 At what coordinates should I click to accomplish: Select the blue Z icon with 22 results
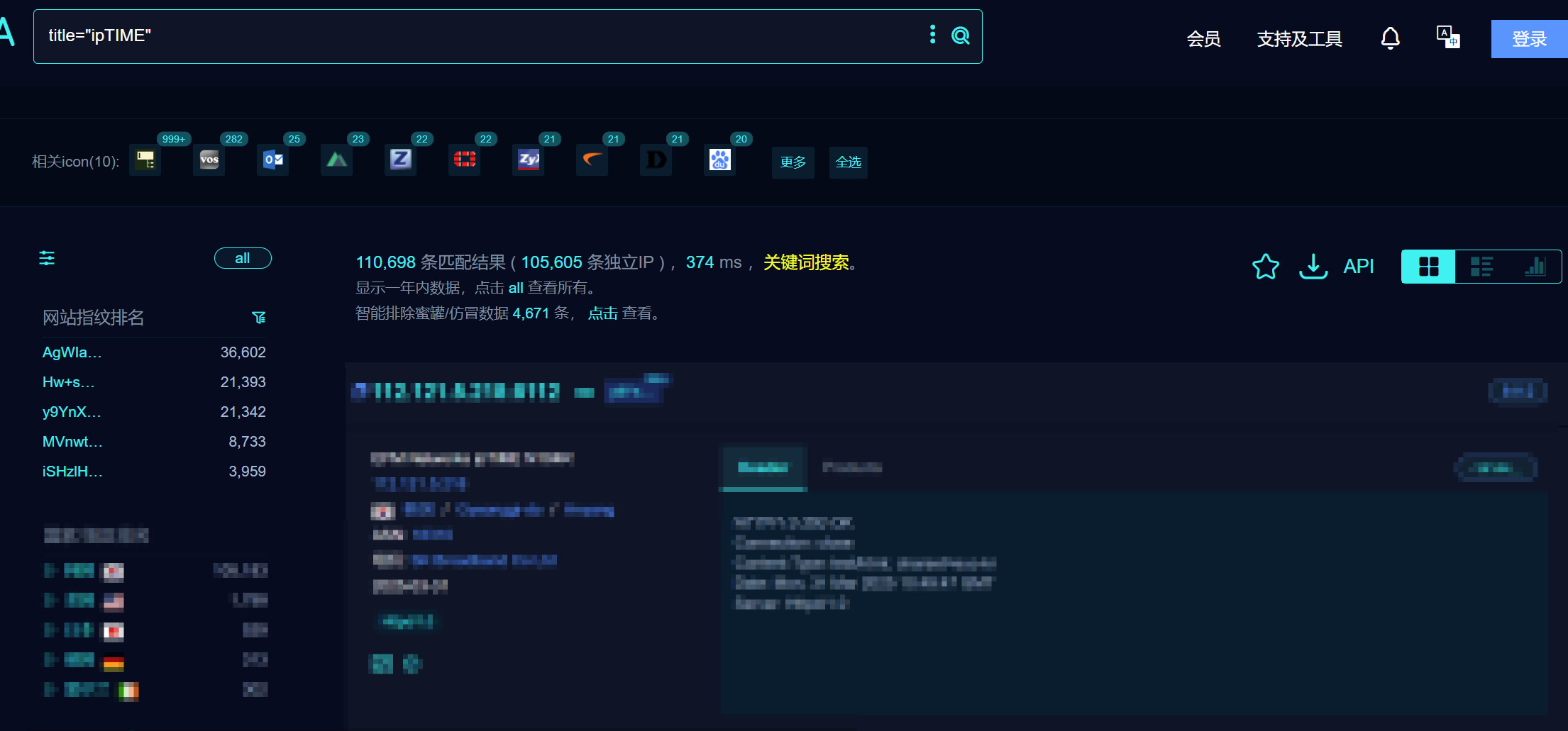pyautogui.click(x=401, y=160)
